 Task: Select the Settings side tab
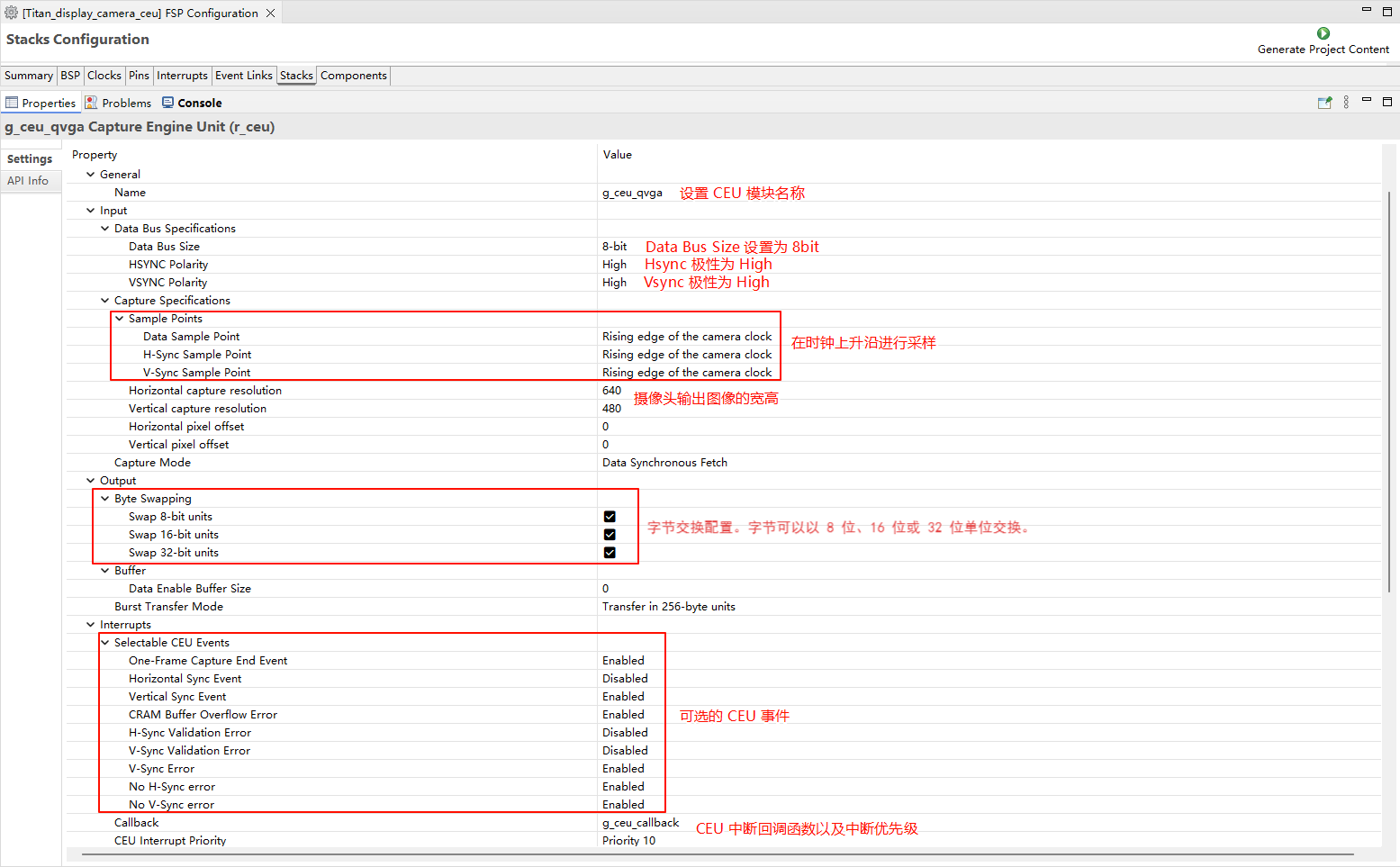[x=30, y=159]
